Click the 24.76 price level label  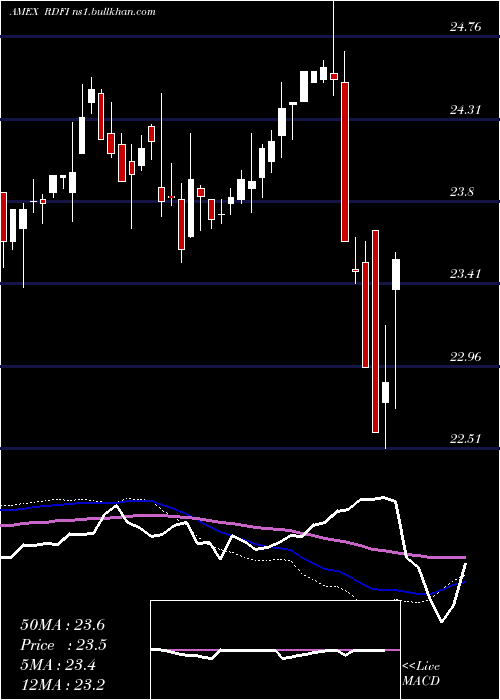click(x=466, y=27)
